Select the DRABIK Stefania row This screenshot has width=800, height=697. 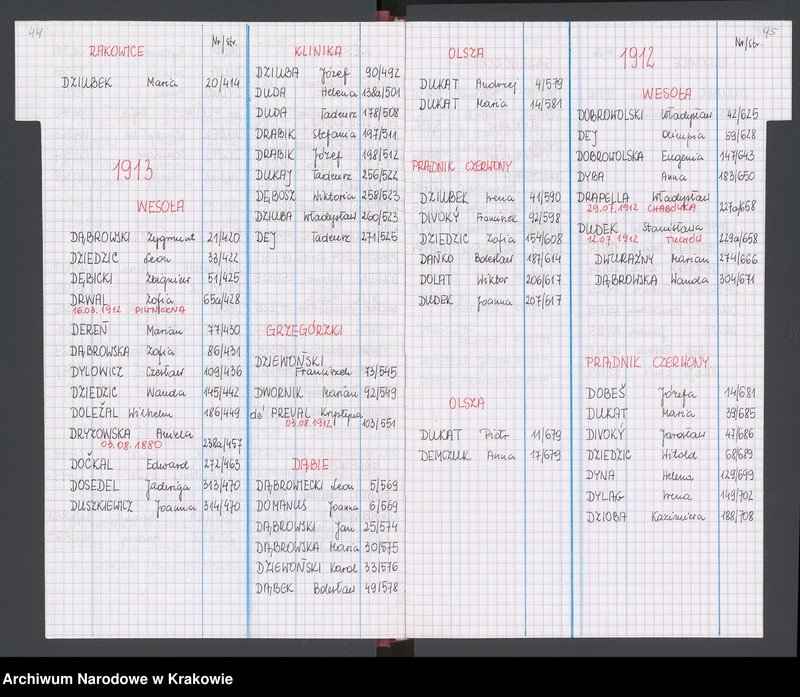coord(328,134)
